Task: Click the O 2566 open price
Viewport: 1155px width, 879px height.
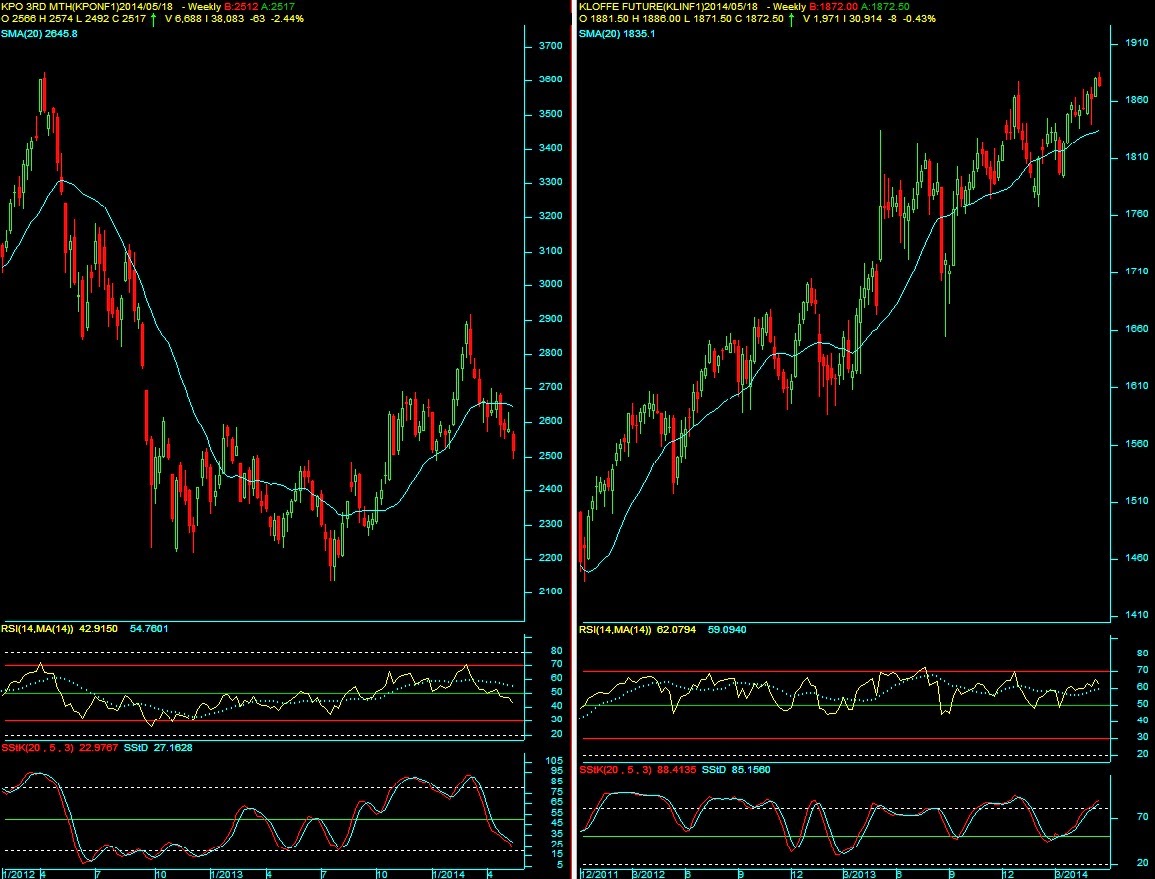Action: (18, 18)
